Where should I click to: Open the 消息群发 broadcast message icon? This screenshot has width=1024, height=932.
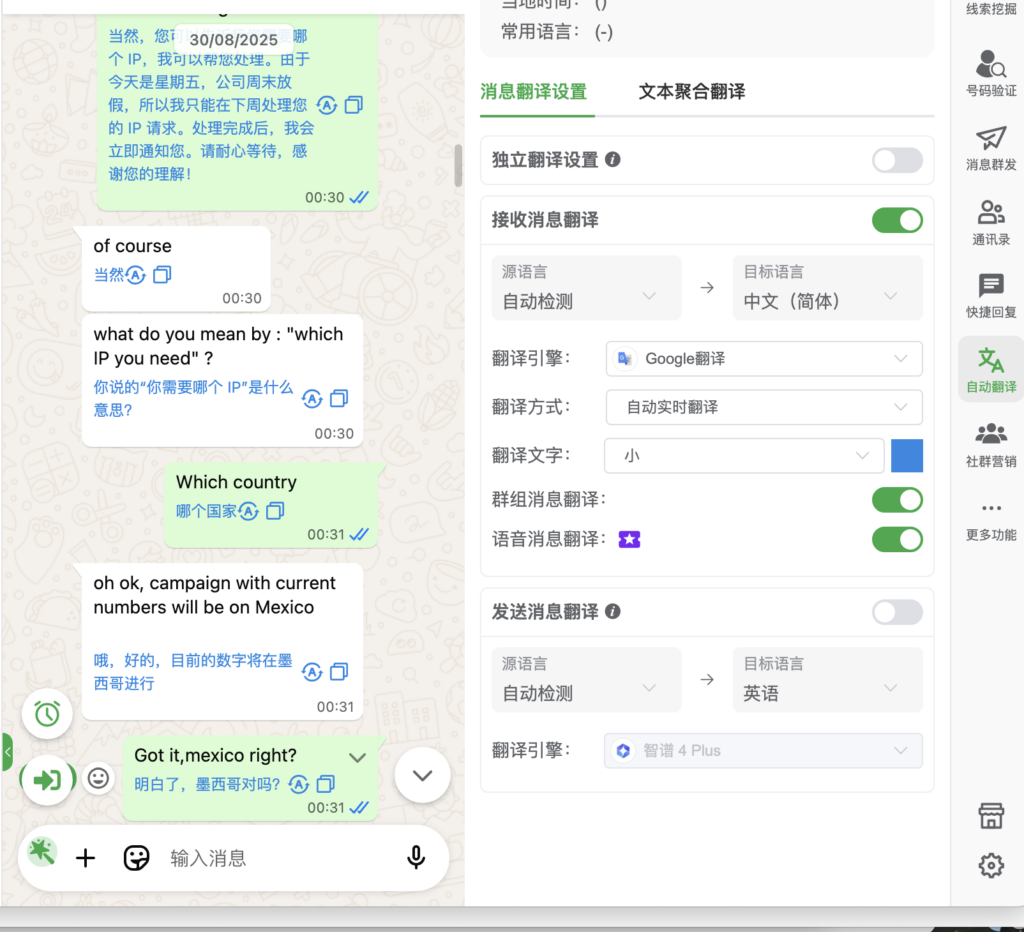(990, 148)
